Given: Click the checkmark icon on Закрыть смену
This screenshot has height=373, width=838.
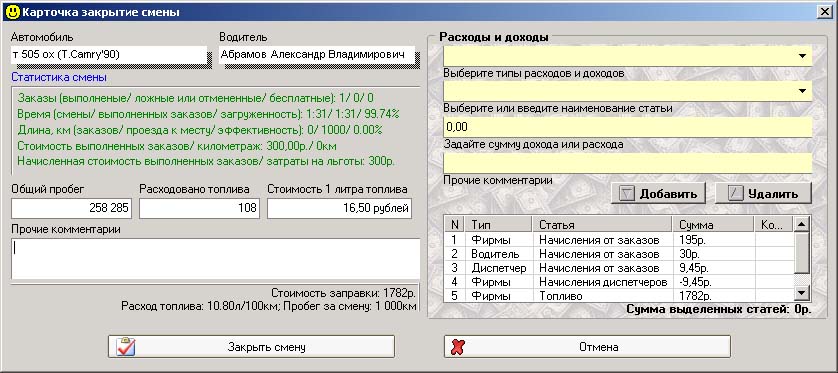Looking at the screenshot, I should pyautogui.click(x=125, y=346).
